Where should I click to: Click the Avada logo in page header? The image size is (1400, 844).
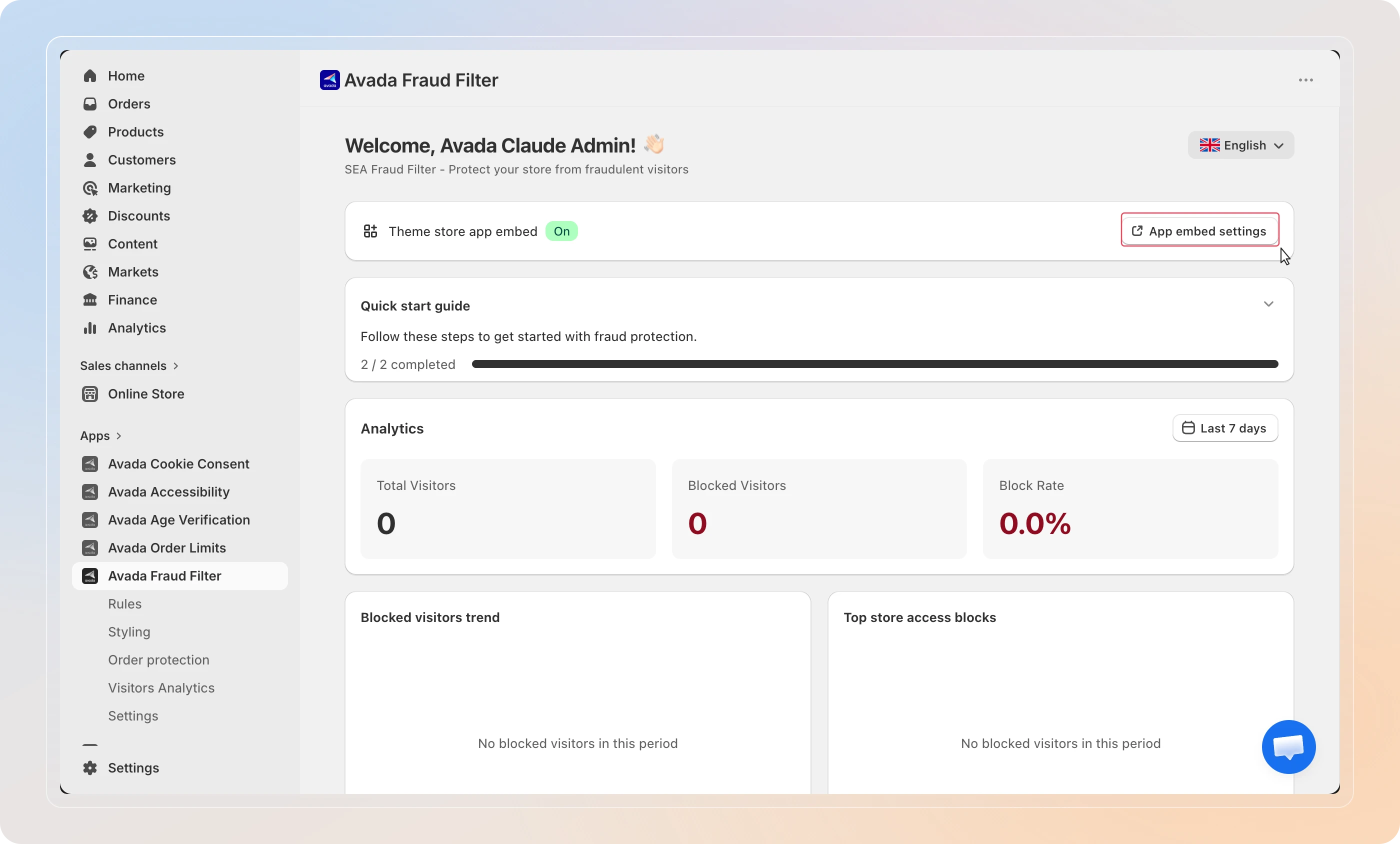[x=329, y=80]
